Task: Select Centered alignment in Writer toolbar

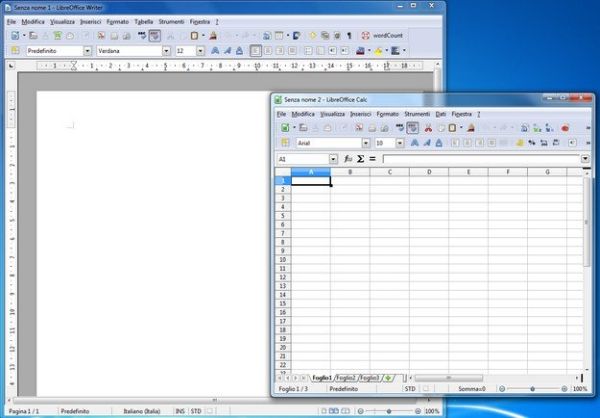Action: [x=268, y=51]
